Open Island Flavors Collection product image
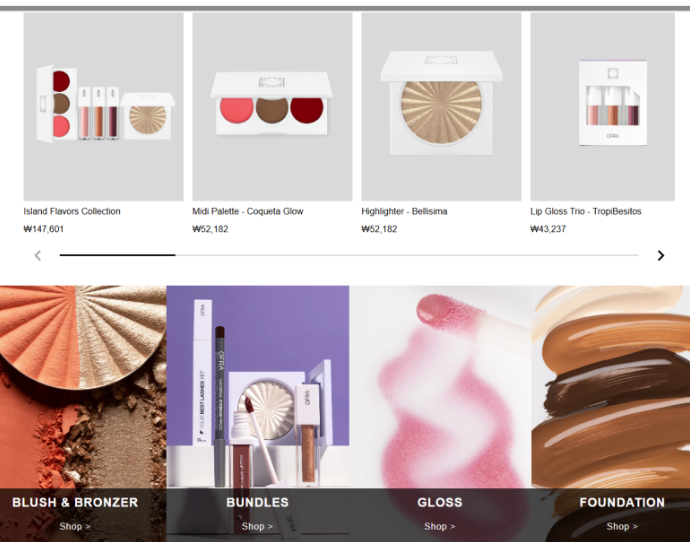Screen dimensions: 690x542 (x=103, y=106)
